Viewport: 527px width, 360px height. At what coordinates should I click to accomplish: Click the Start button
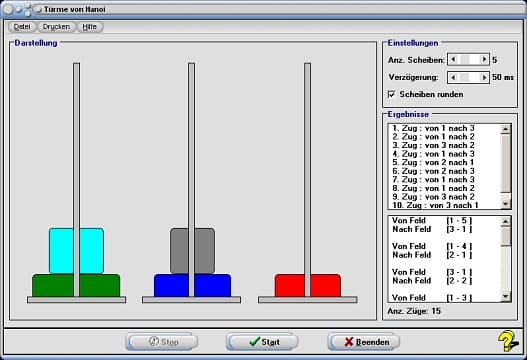tap(262, 342)
